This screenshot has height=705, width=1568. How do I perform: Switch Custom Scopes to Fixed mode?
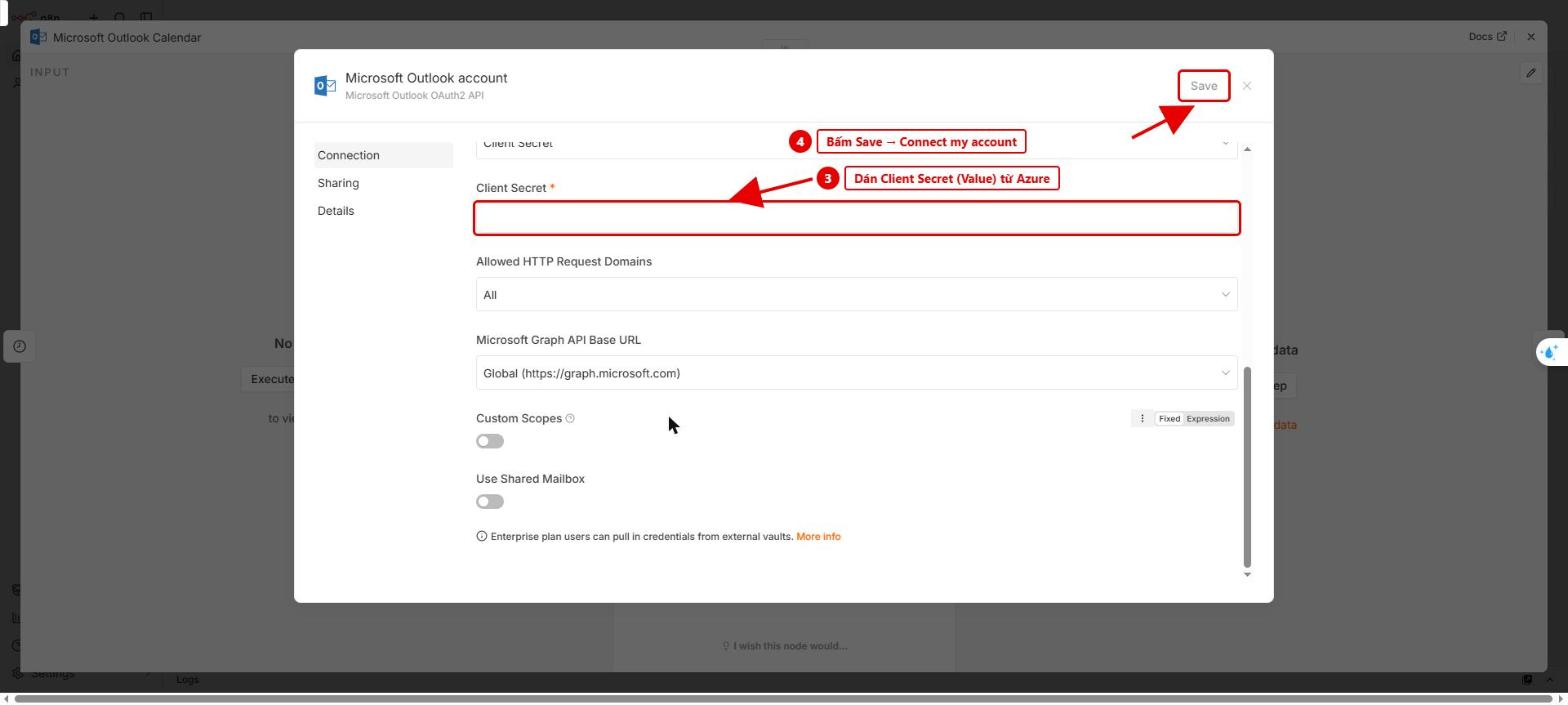click(1169, 419)
